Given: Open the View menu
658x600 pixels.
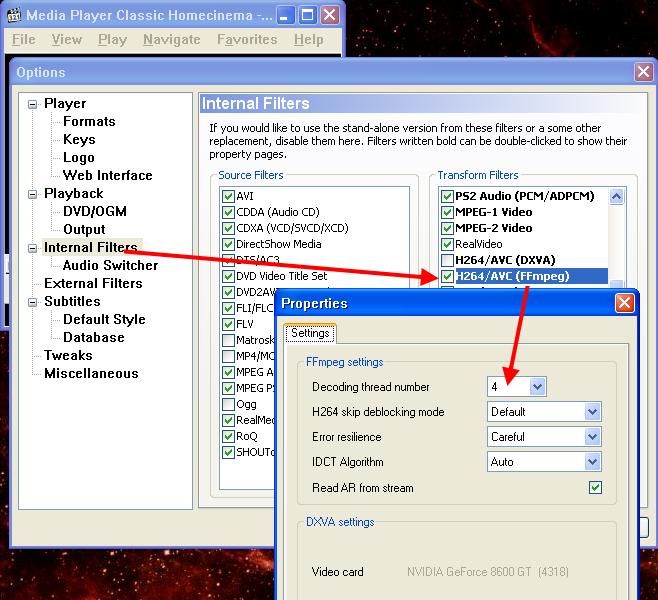Looking at the screenshot, I should point(67,39).
